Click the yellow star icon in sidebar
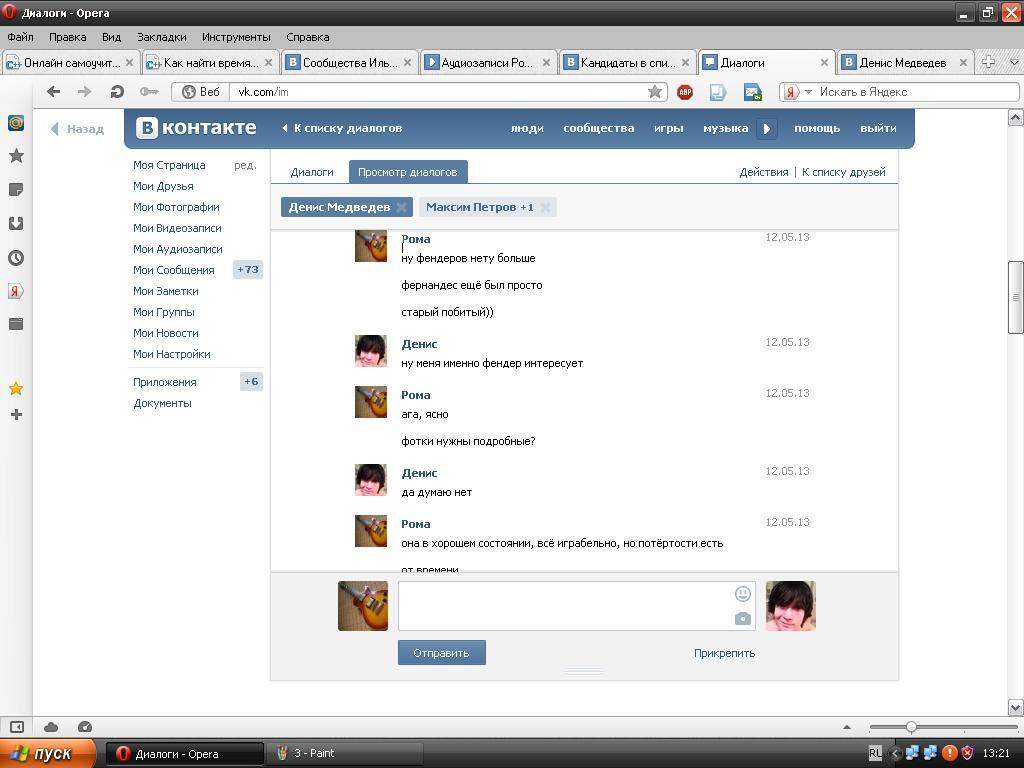The height and width of the screenshot is (768, 1024). tap(16, 389)
